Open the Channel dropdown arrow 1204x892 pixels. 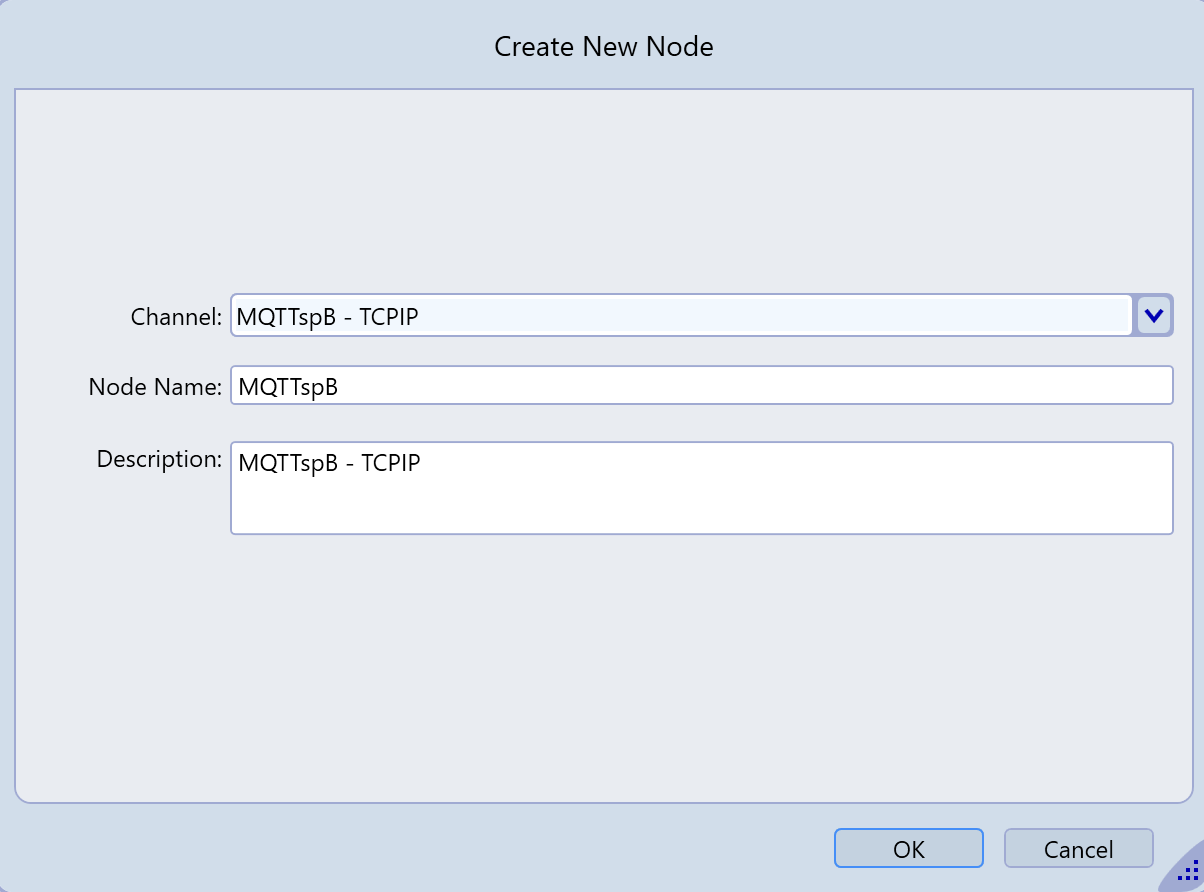click(x=1153, y=316)
